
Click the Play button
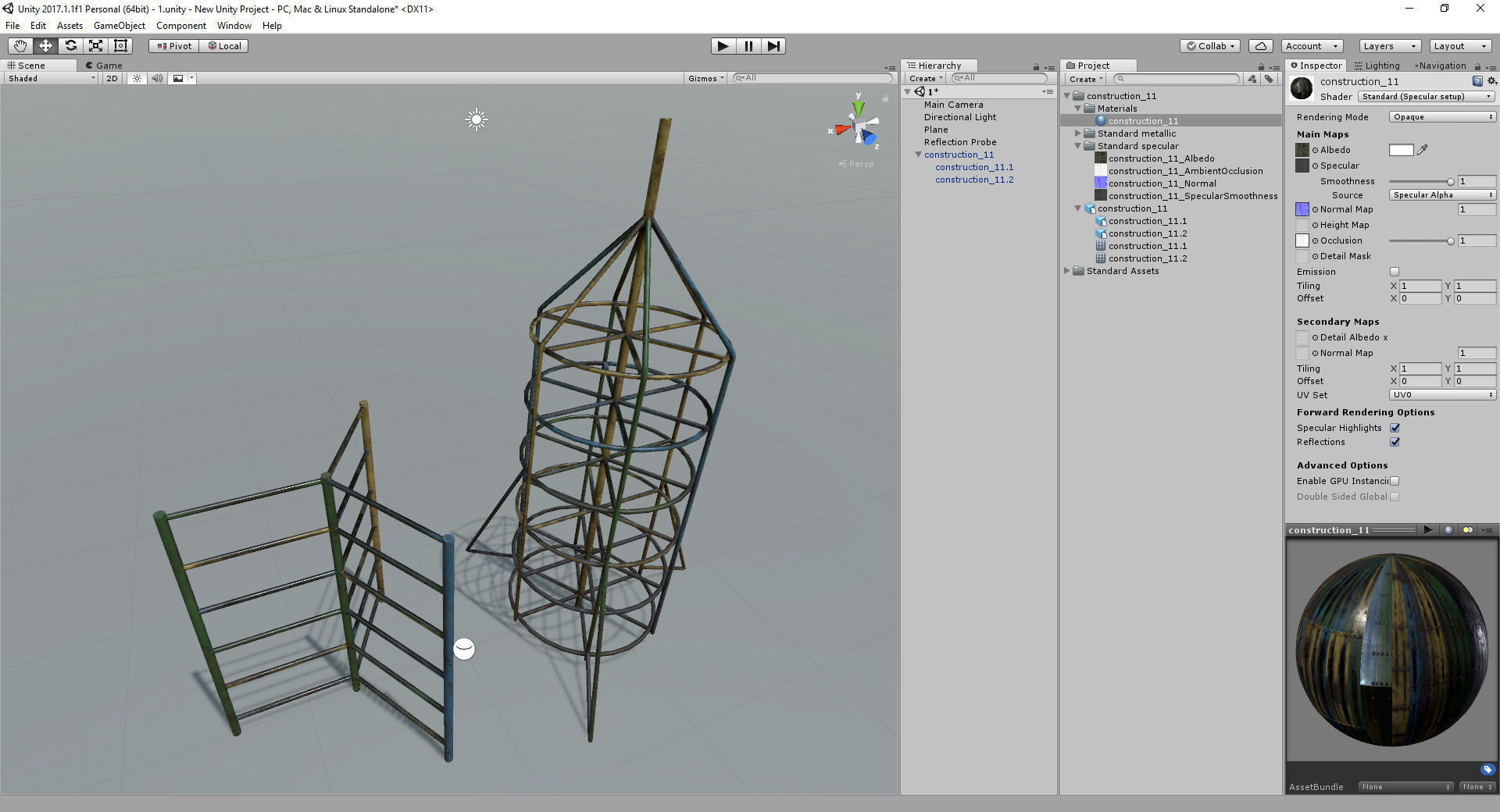tap(723, 46)
